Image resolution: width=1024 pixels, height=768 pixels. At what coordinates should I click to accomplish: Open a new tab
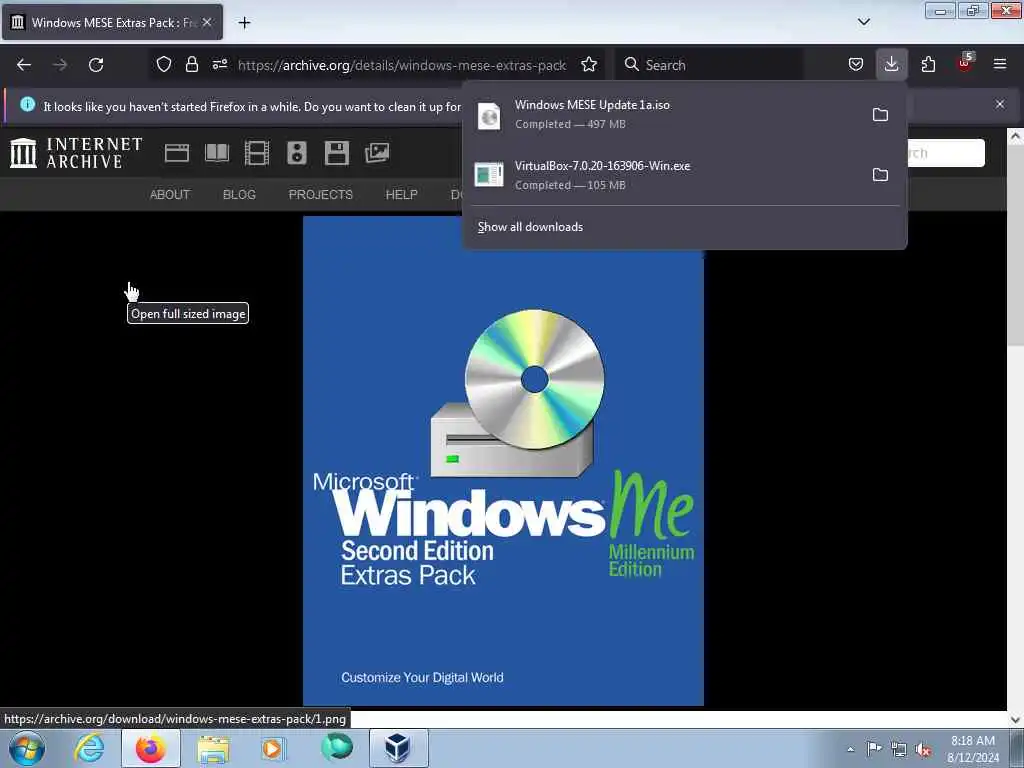tap(244, 22)
